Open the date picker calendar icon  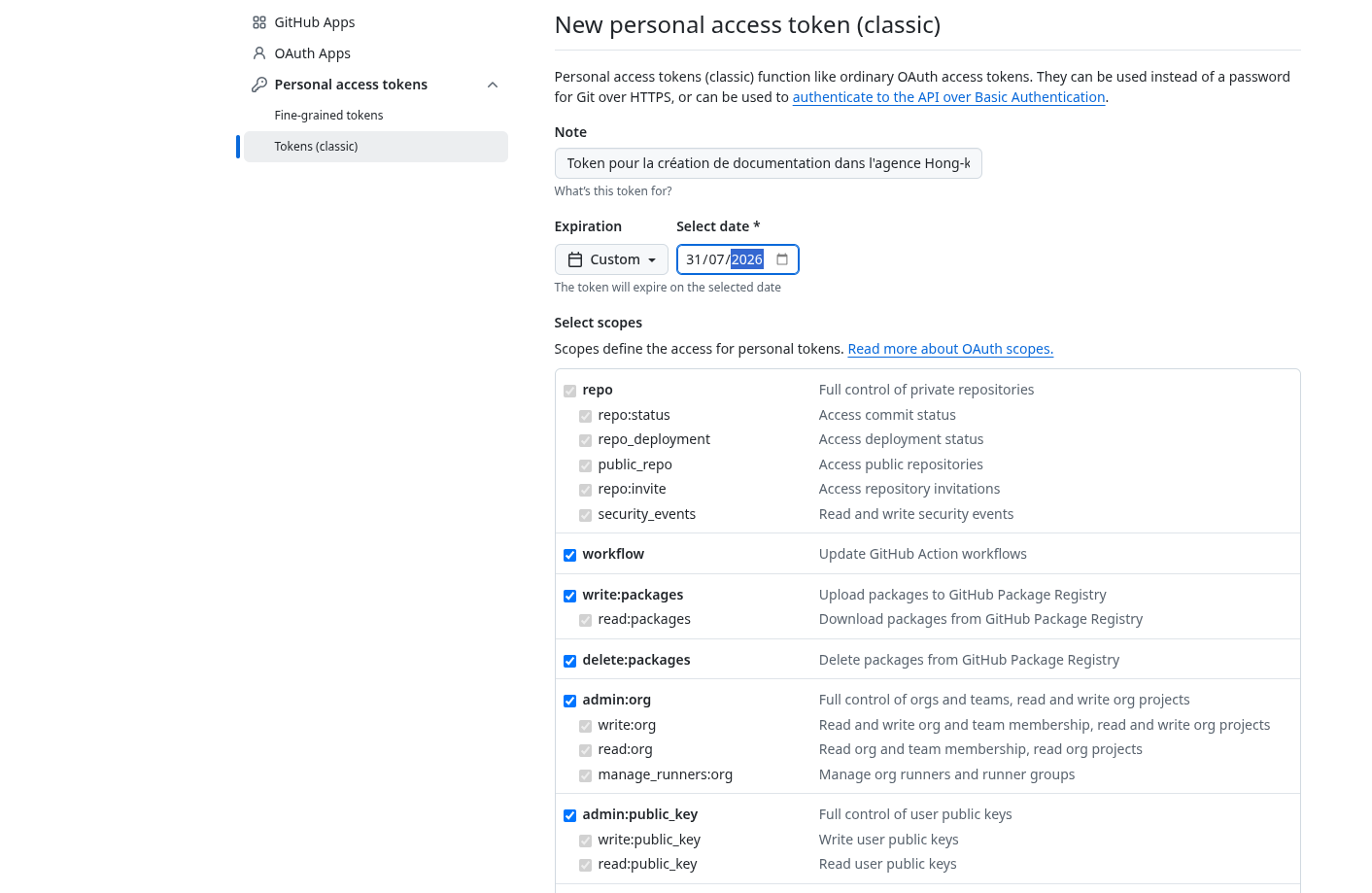click(x=782, y=259)
